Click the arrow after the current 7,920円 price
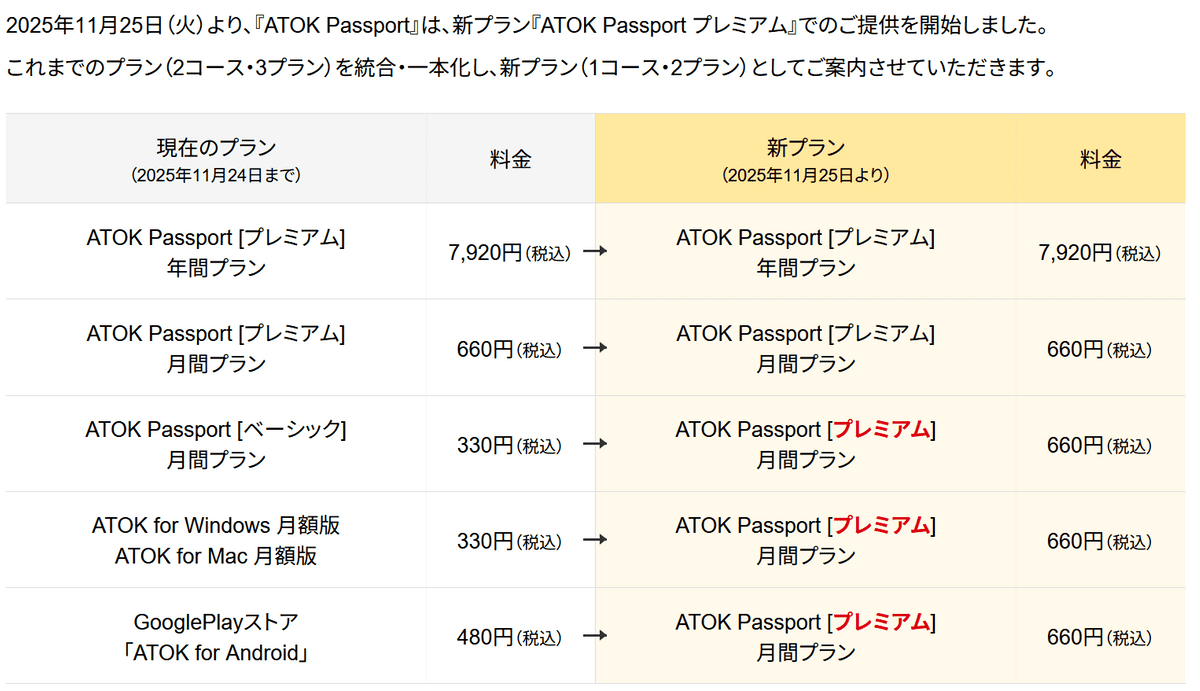 coord(595,253)
